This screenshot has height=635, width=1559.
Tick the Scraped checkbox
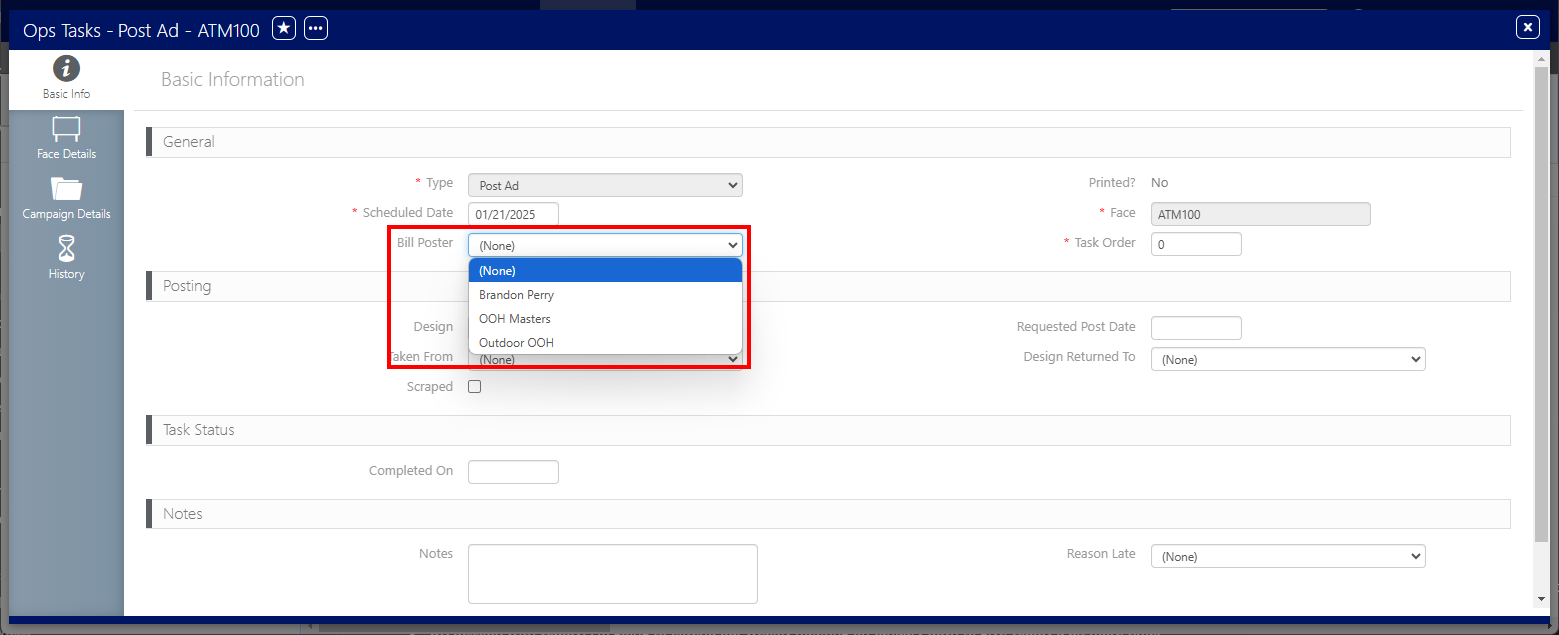tap(475, 387)
